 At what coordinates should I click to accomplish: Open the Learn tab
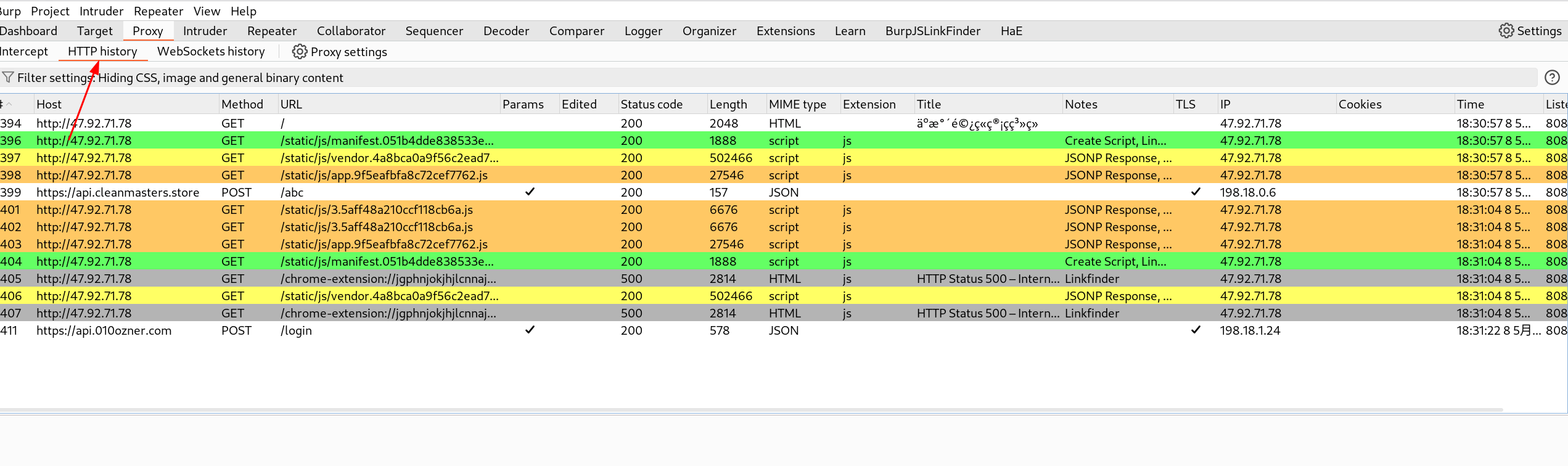tap(850, 31)
